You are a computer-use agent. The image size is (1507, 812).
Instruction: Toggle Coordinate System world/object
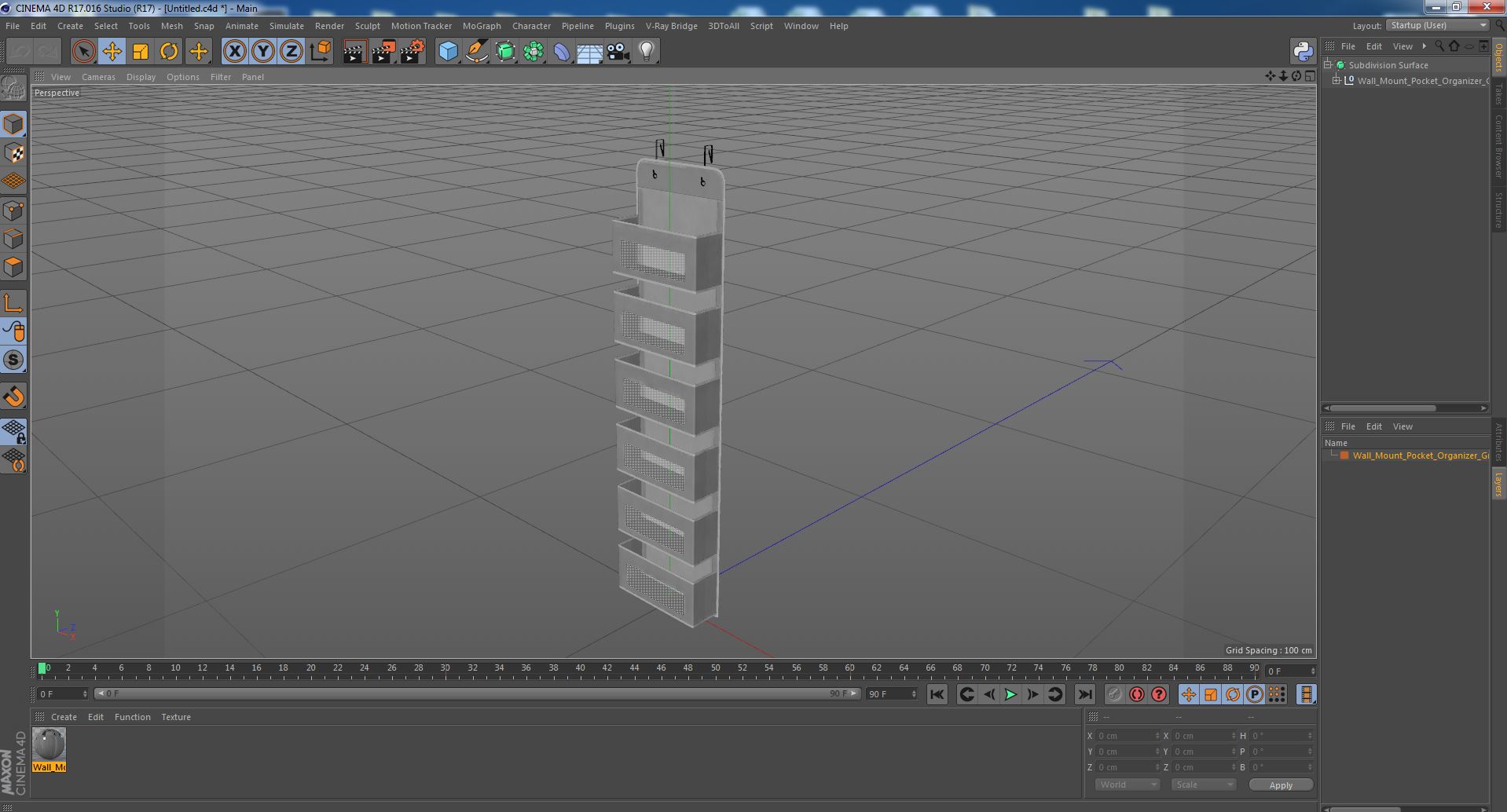320,52
